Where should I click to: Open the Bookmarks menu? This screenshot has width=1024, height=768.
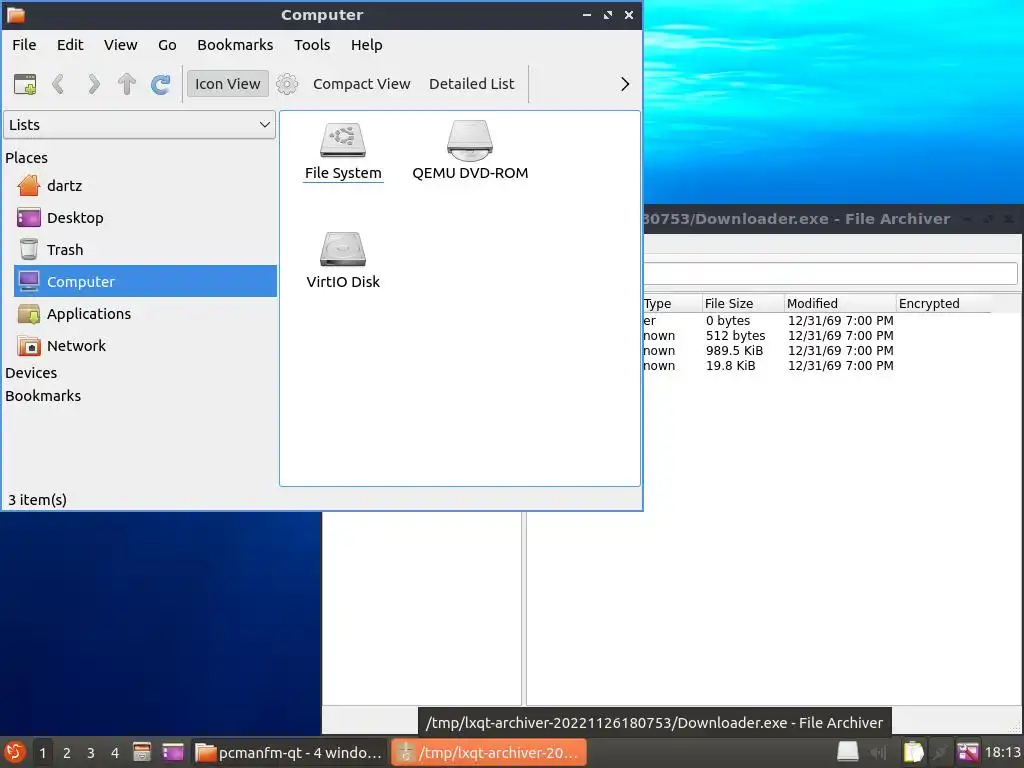coord(235,45)
